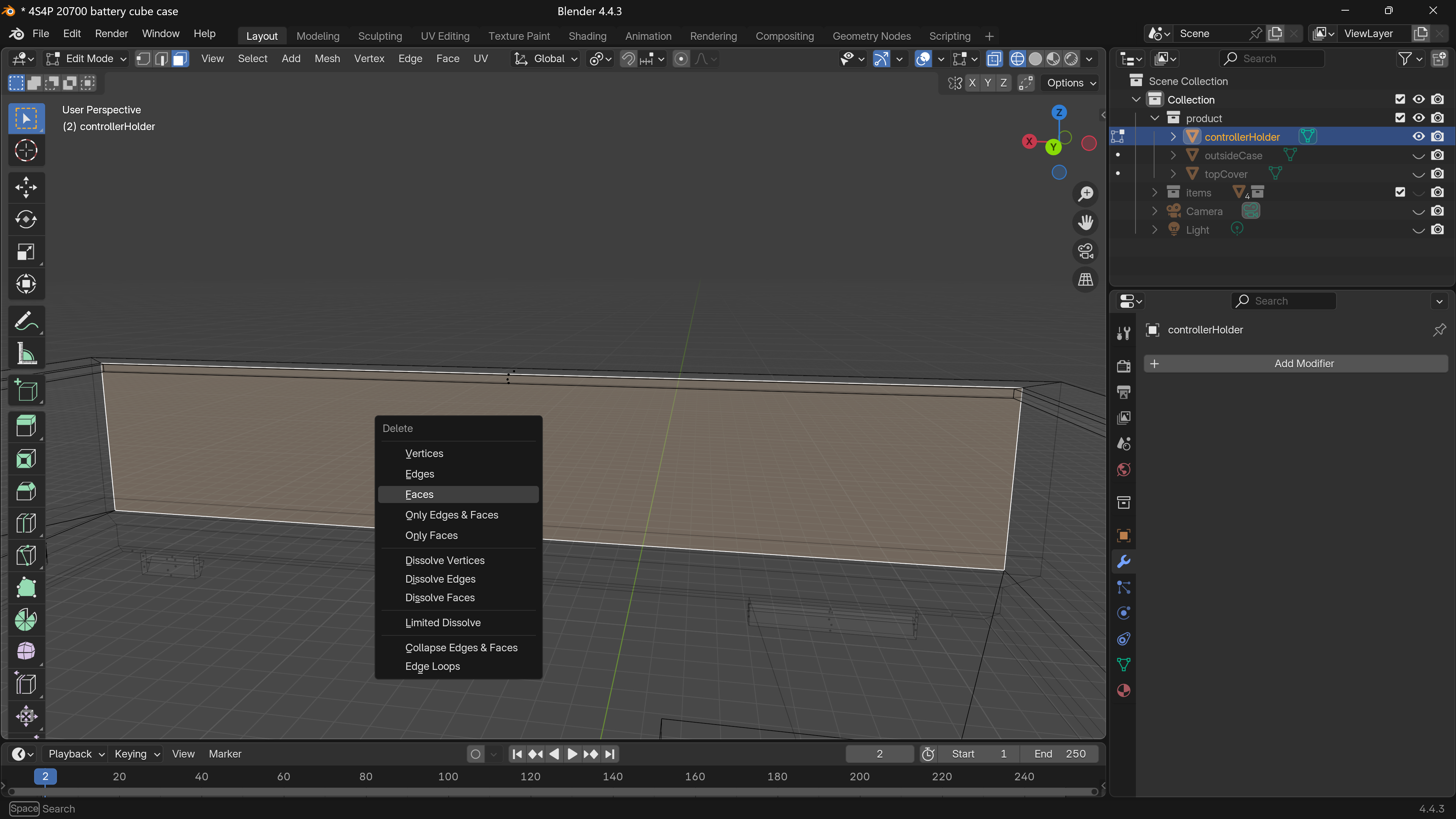Toggle camera view navigation icon

click(x=1085, y=251)
